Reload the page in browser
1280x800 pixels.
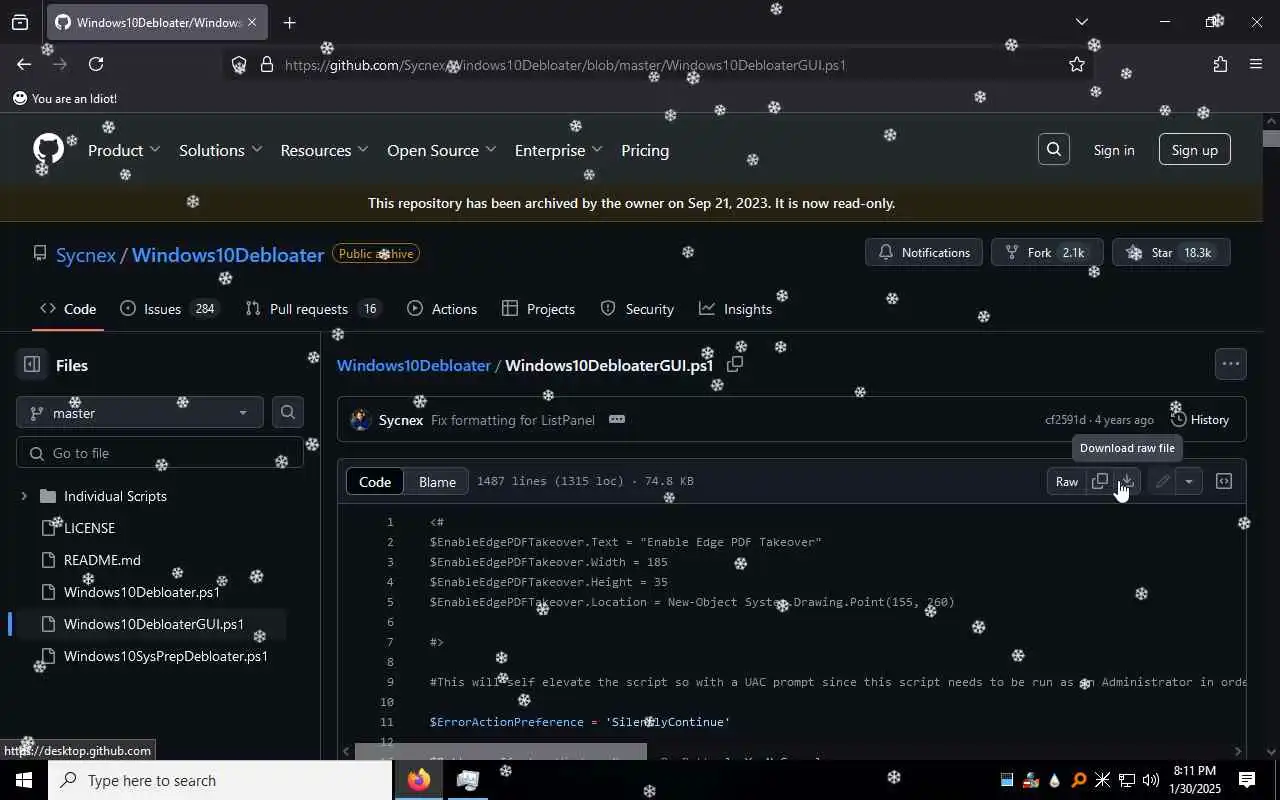tap(96, 64)
